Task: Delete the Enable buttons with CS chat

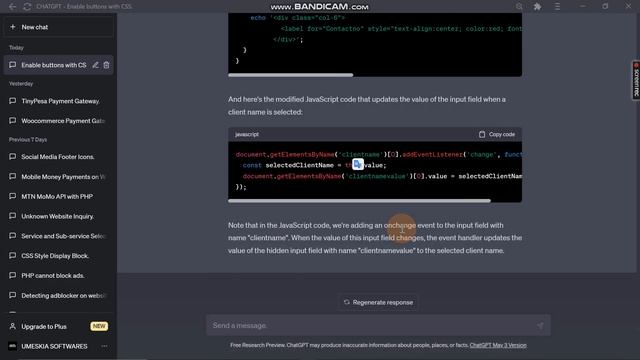Action: coord(107,65)
